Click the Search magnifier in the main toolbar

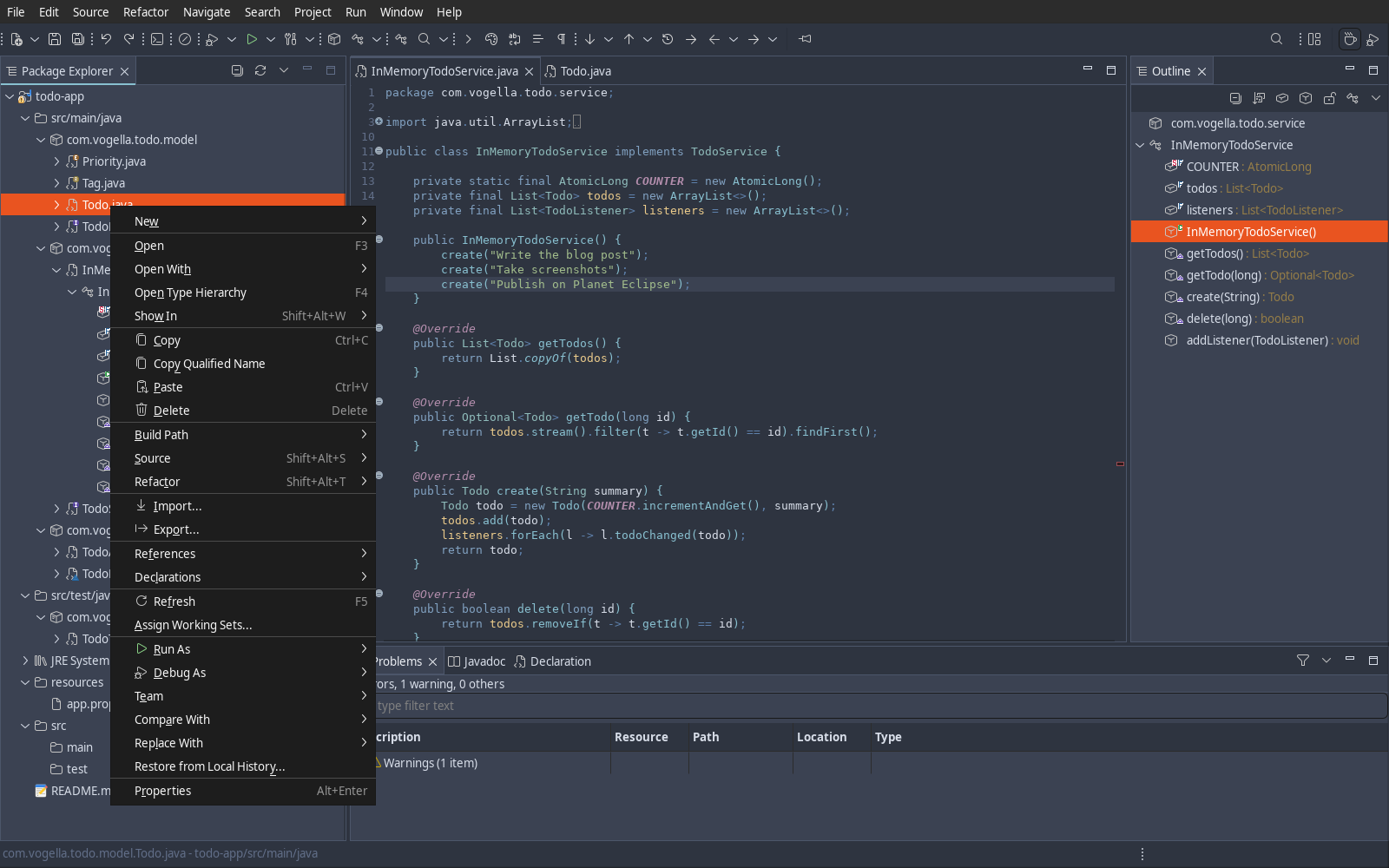pyautogui.click(x=424, y=39)
